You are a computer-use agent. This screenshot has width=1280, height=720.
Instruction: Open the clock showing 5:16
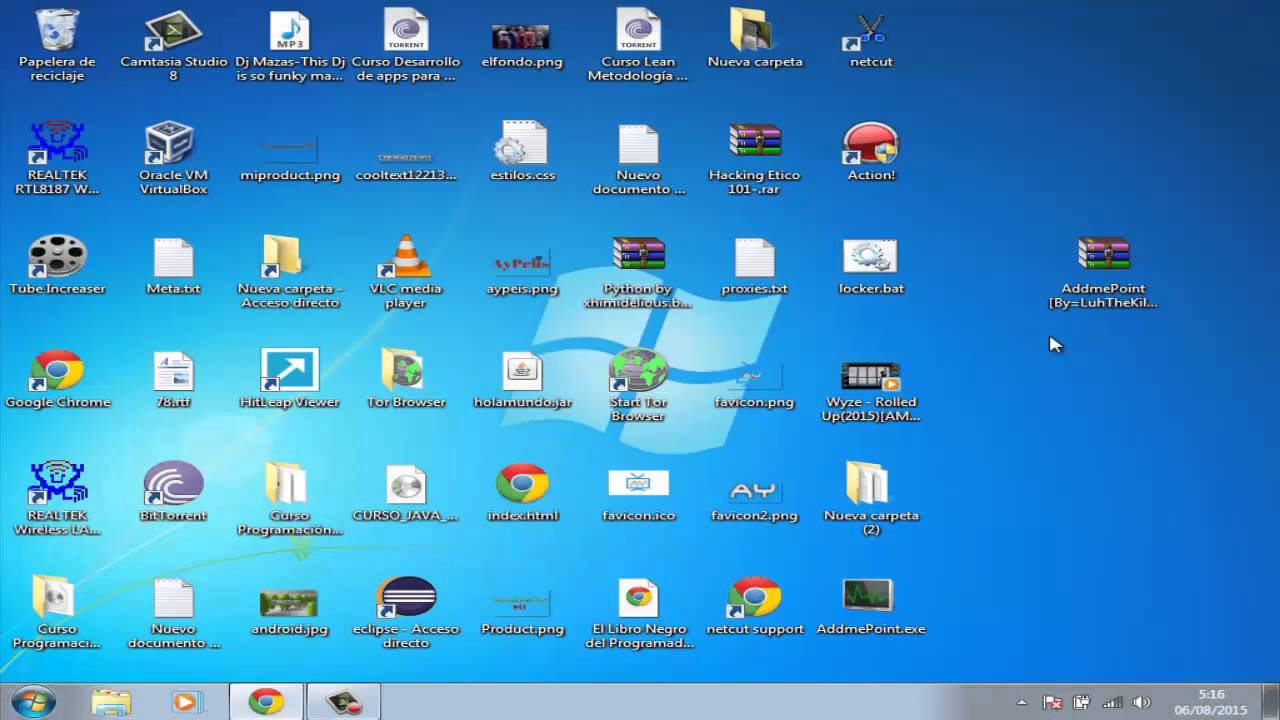(1211, 702)
